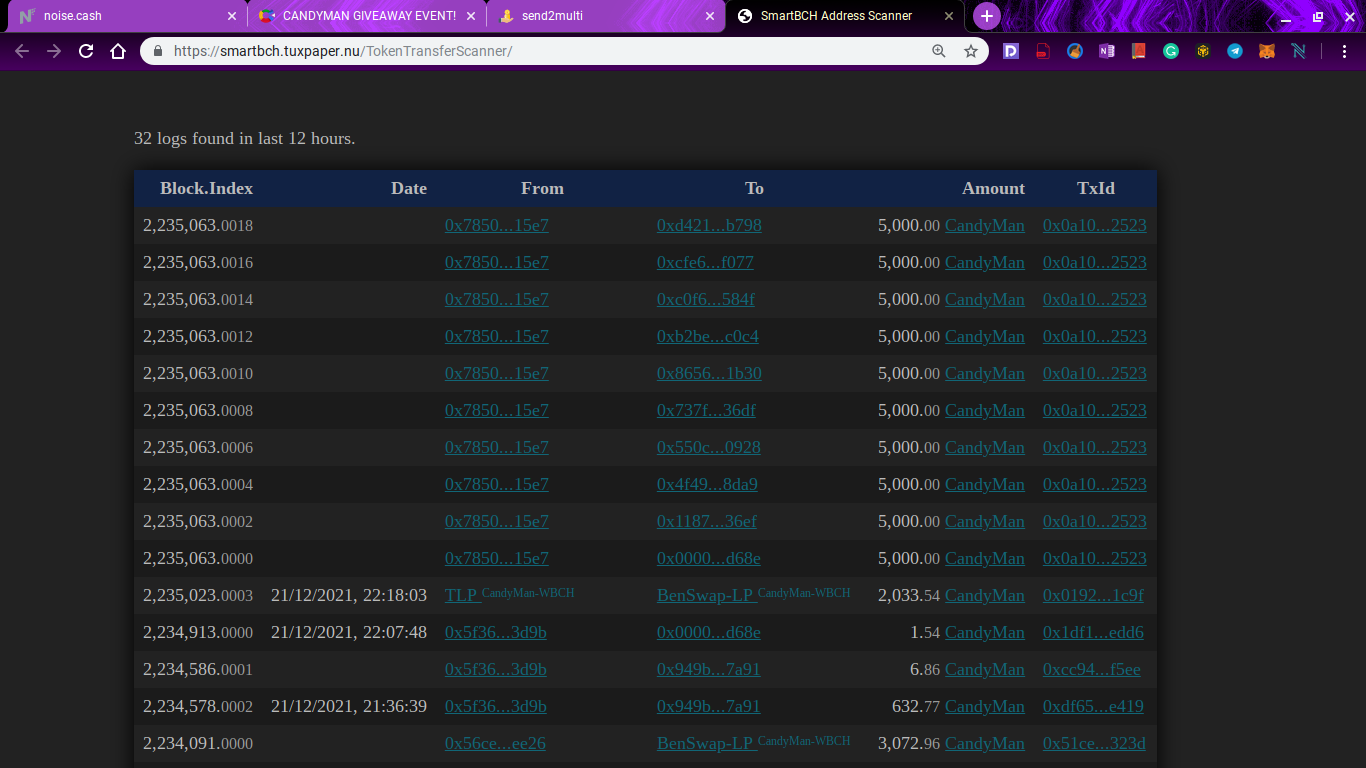Screen dimensions: 1366x768
Task: Go forward to the next page
Action: point(54,51)
